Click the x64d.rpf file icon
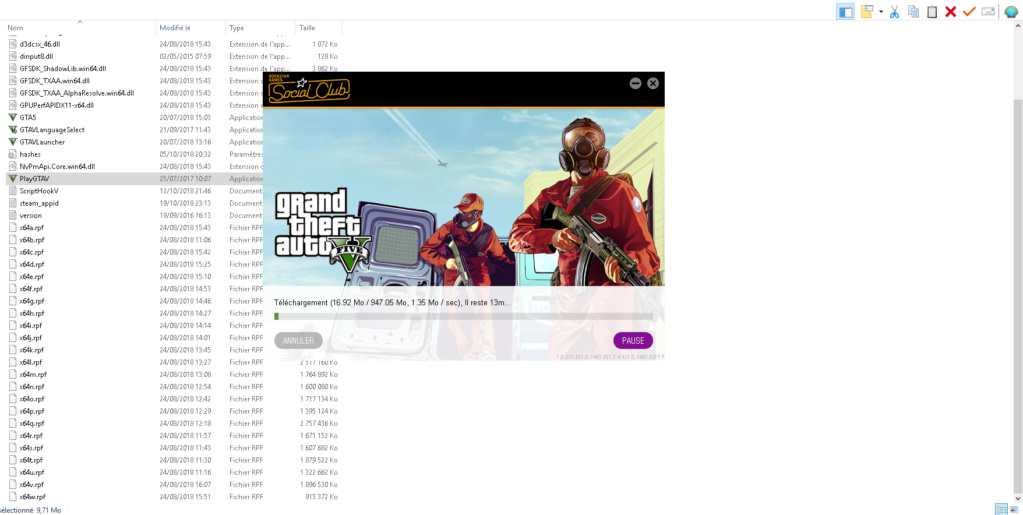This screenshot has width=1023, height=515. (x=12, y=264)
